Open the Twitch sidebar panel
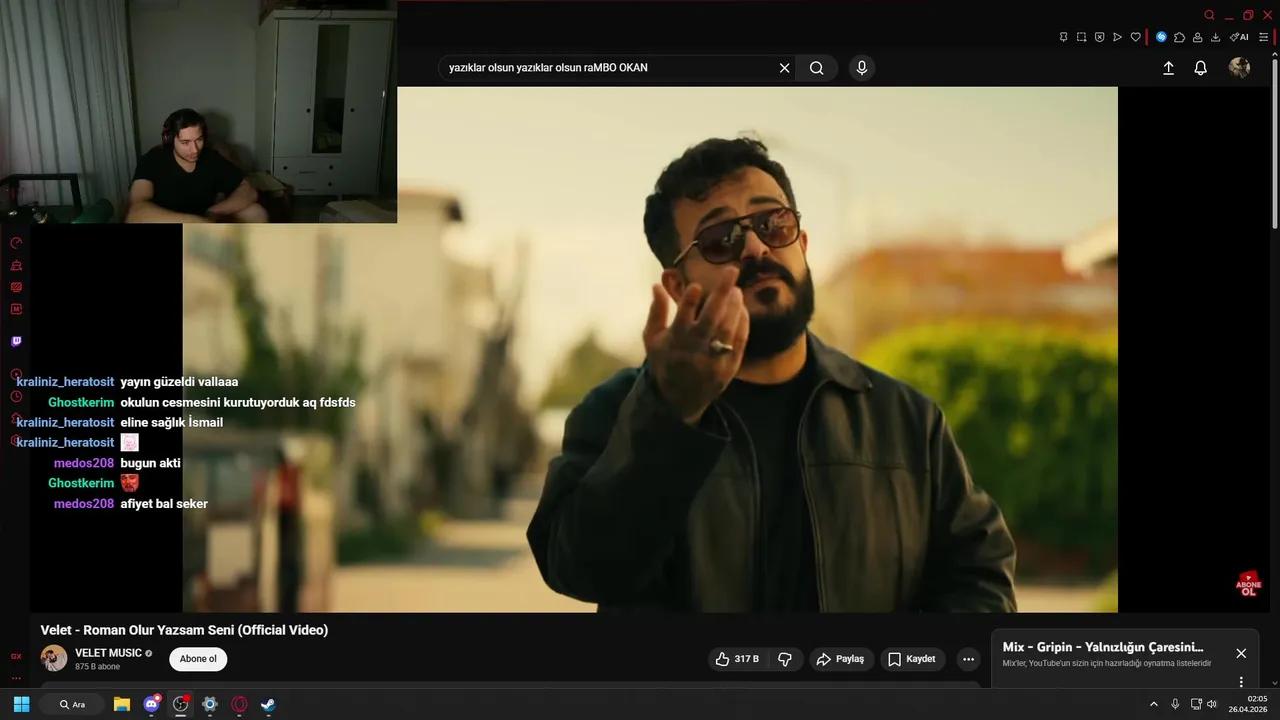The width and height of the screenshot is (1280, 720). 16,341
